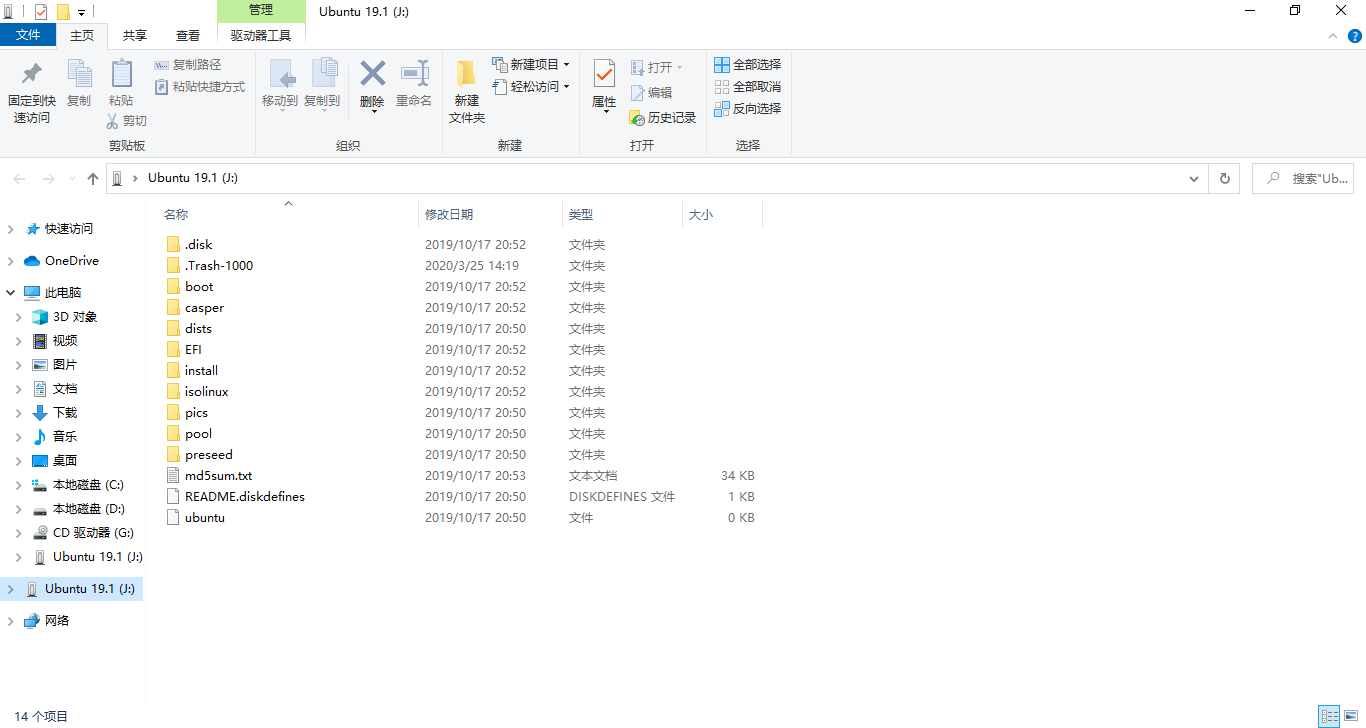The image size is (1366, 728).
Task: Switch to Details view layout icon
Action: pyautogui.click(x=1329, y=716)
